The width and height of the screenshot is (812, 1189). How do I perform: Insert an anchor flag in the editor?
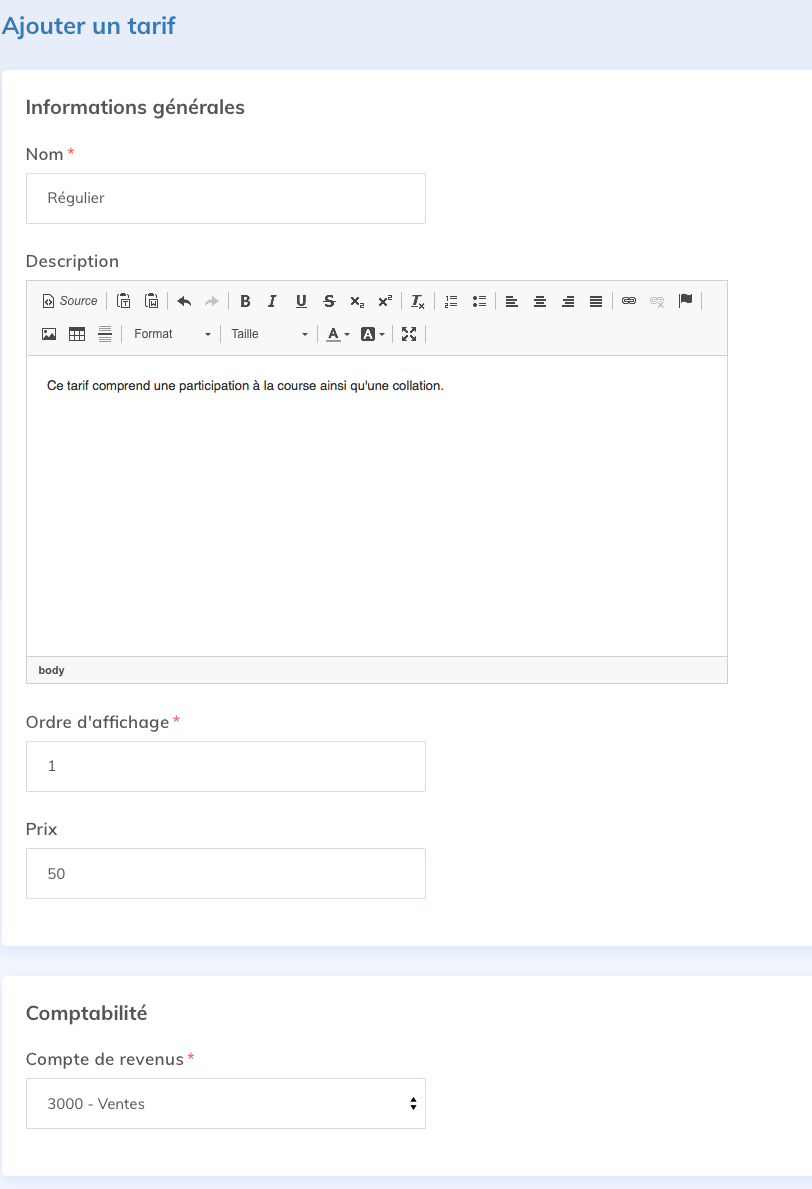click(687, 300)
